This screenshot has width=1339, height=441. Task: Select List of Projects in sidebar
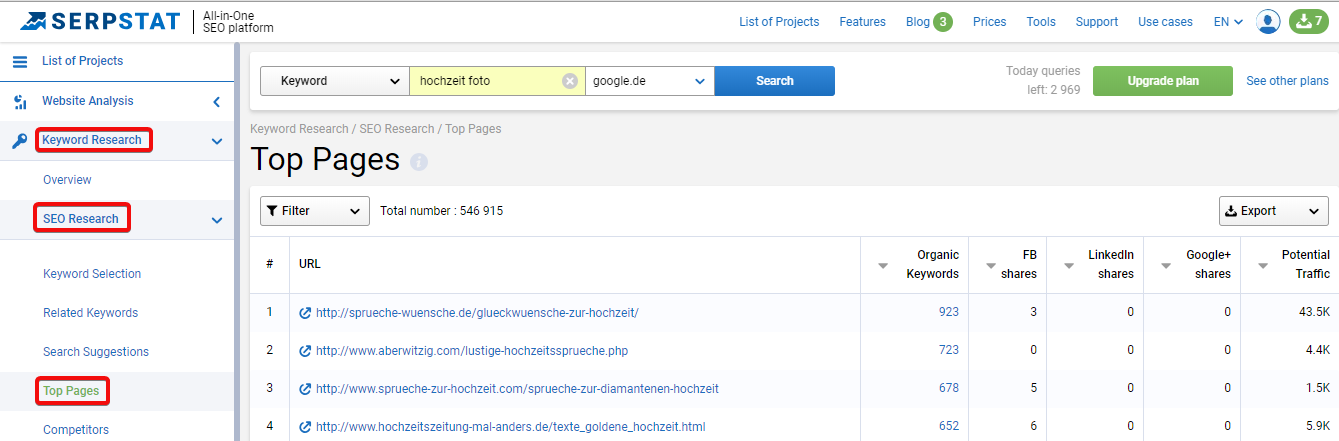(82, 61)
